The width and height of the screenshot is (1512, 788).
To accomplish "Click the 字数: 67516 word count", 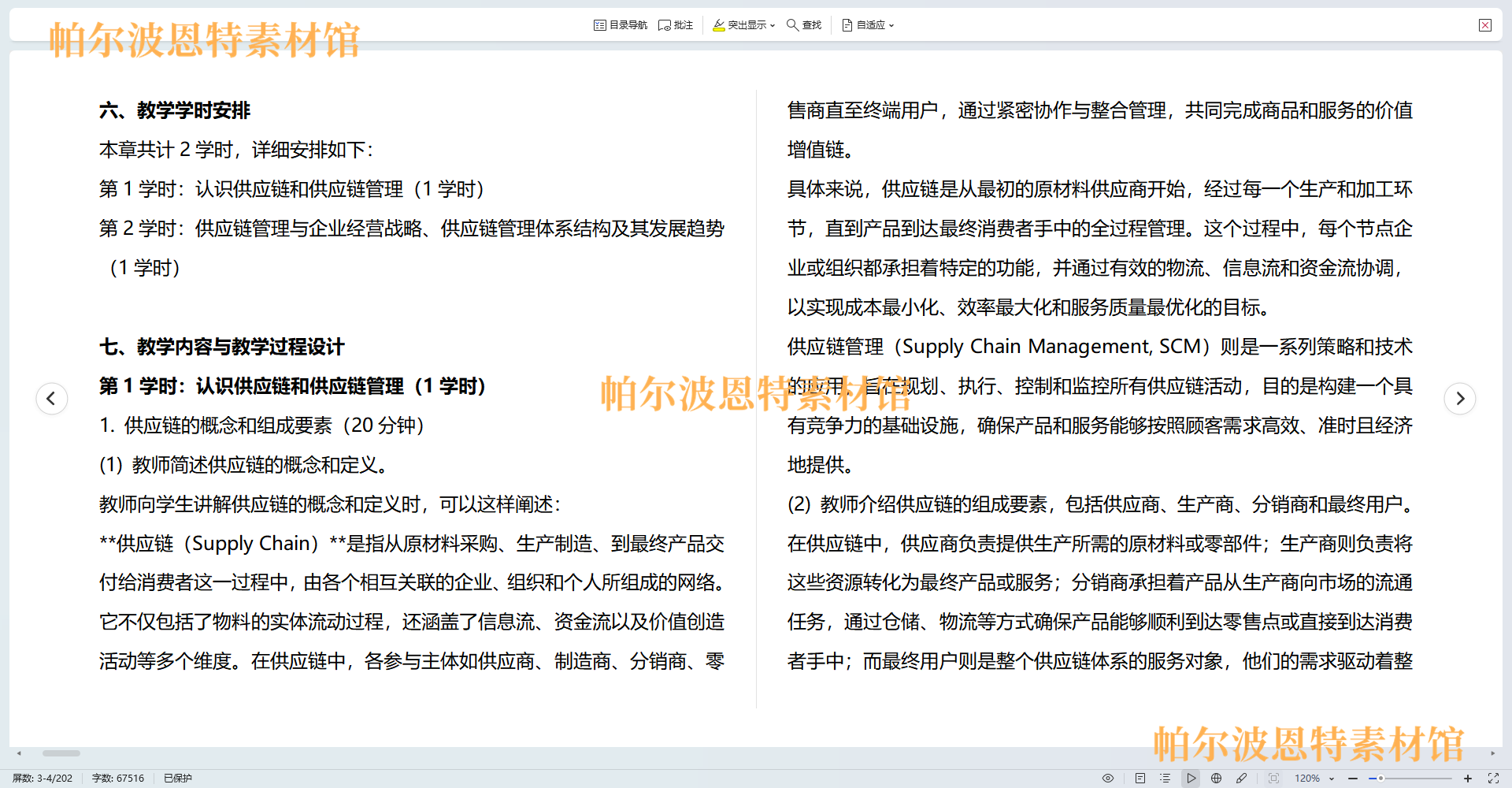I will [x=118, y=778].
